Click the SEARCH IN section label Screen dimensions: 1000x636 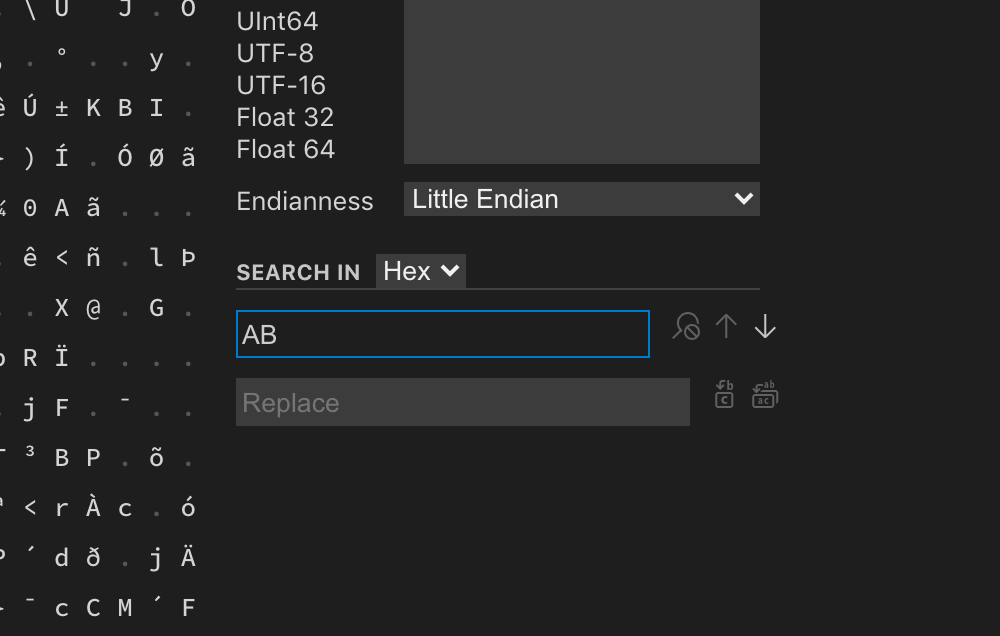[298, 271]
